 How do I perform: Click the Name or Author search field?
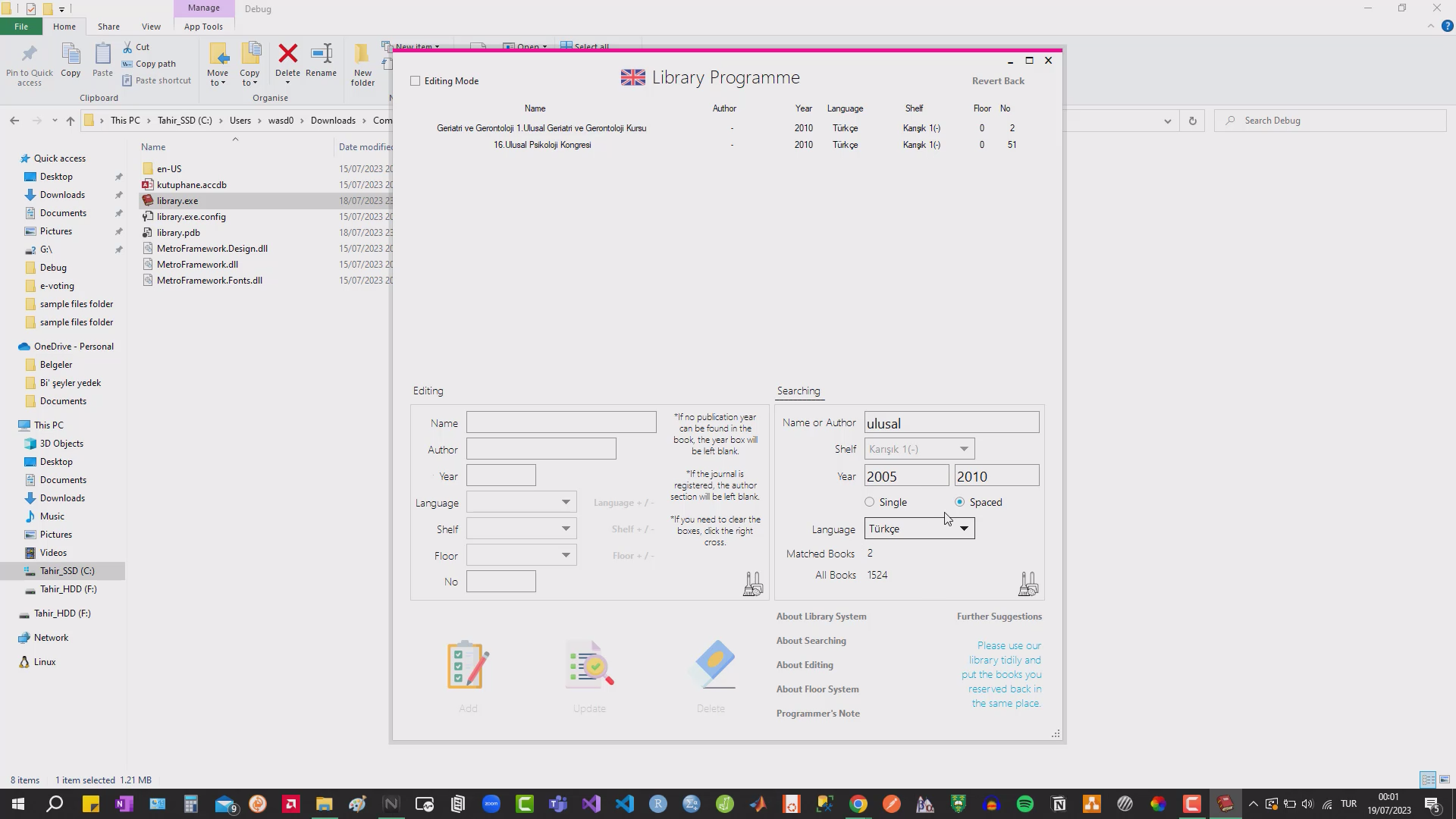click(952, 422)
